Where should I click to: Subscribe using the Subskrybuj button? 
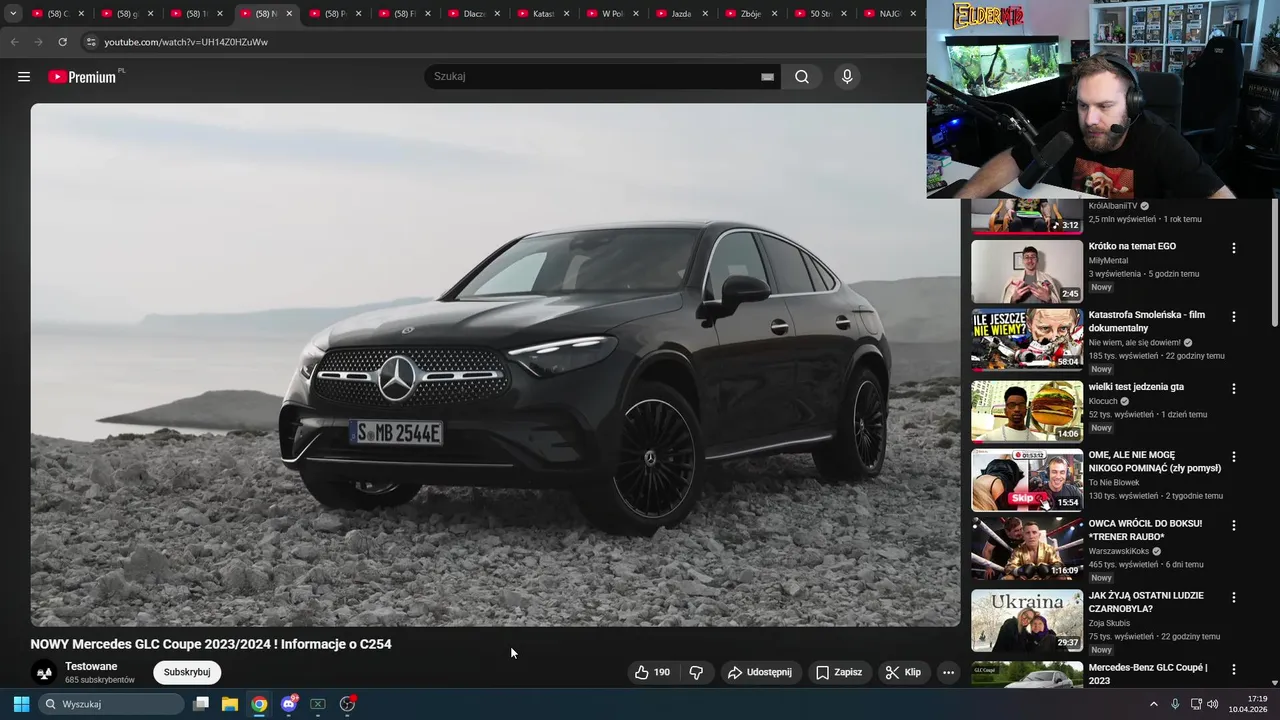click(x=187, y=672)
